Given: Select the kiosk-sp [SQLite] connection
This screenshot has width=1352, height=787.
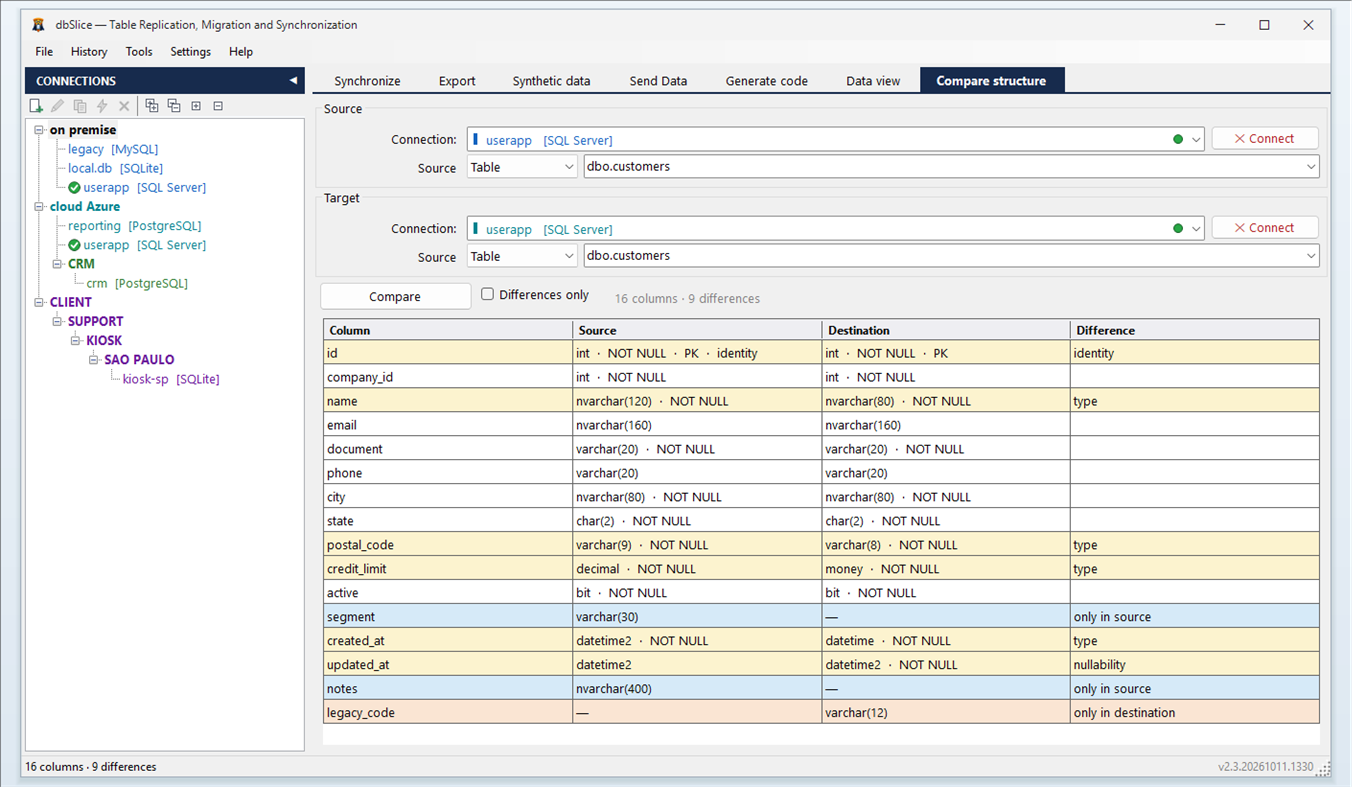Looking at the screenshot, I should point(170,379).
